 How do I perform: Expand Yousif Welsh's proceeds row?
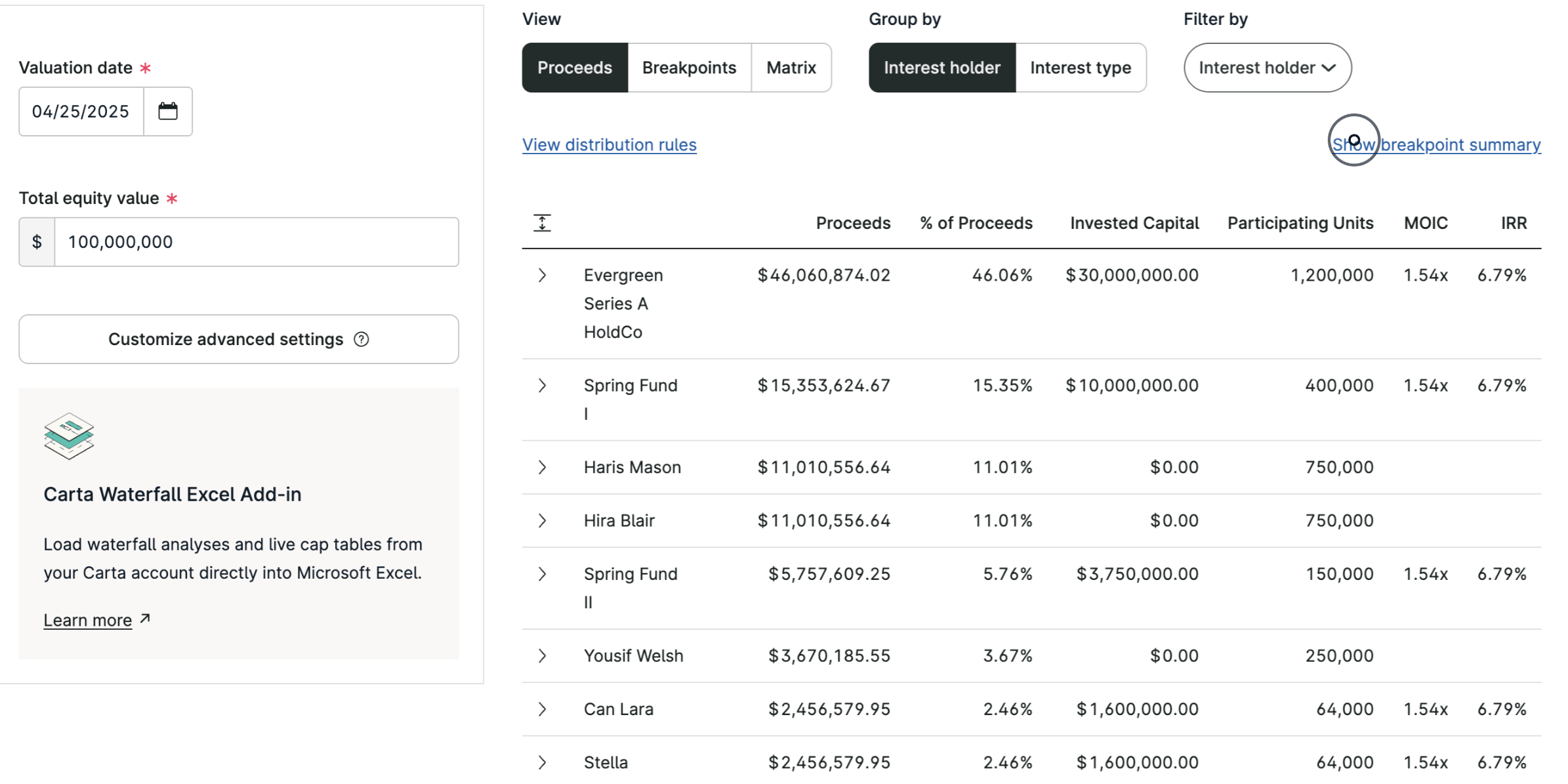[x=542, y=655]
